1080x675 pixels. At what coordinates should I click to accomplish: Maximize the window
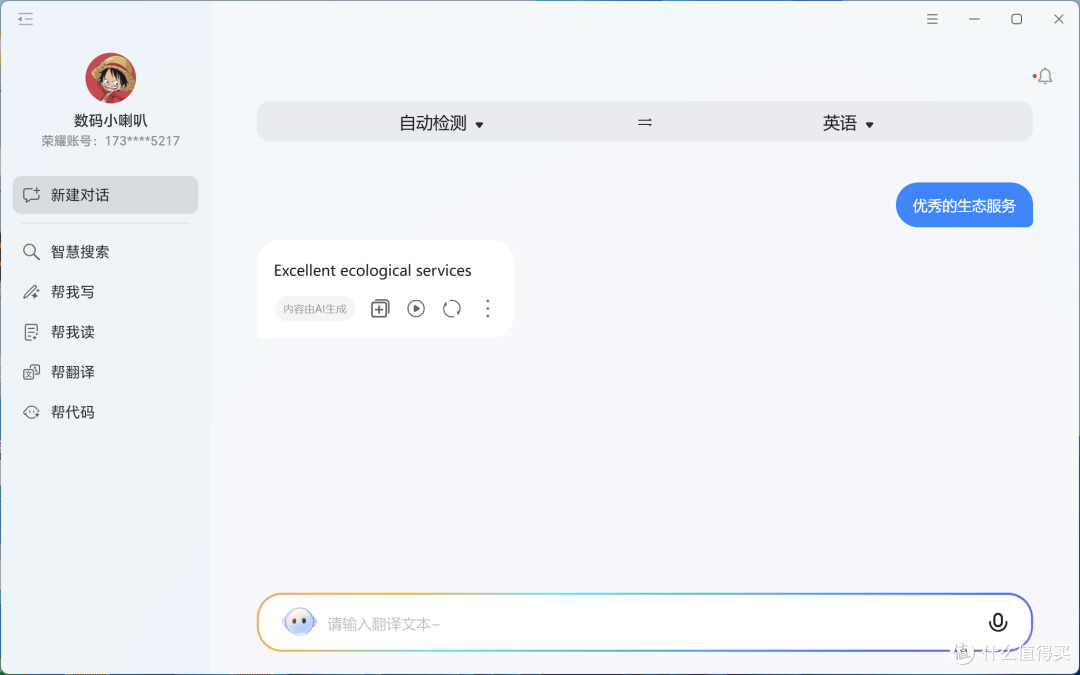click(x=1016, y=19)
